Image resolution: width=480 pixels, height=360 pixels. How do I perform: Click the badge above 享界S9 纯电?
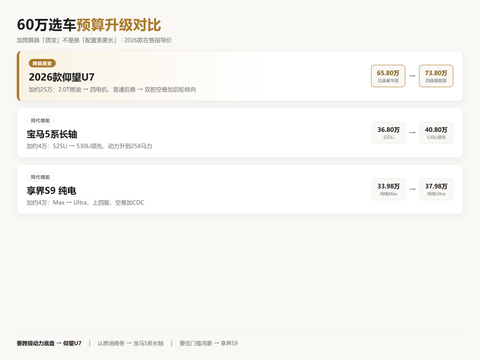coord(40,177)
